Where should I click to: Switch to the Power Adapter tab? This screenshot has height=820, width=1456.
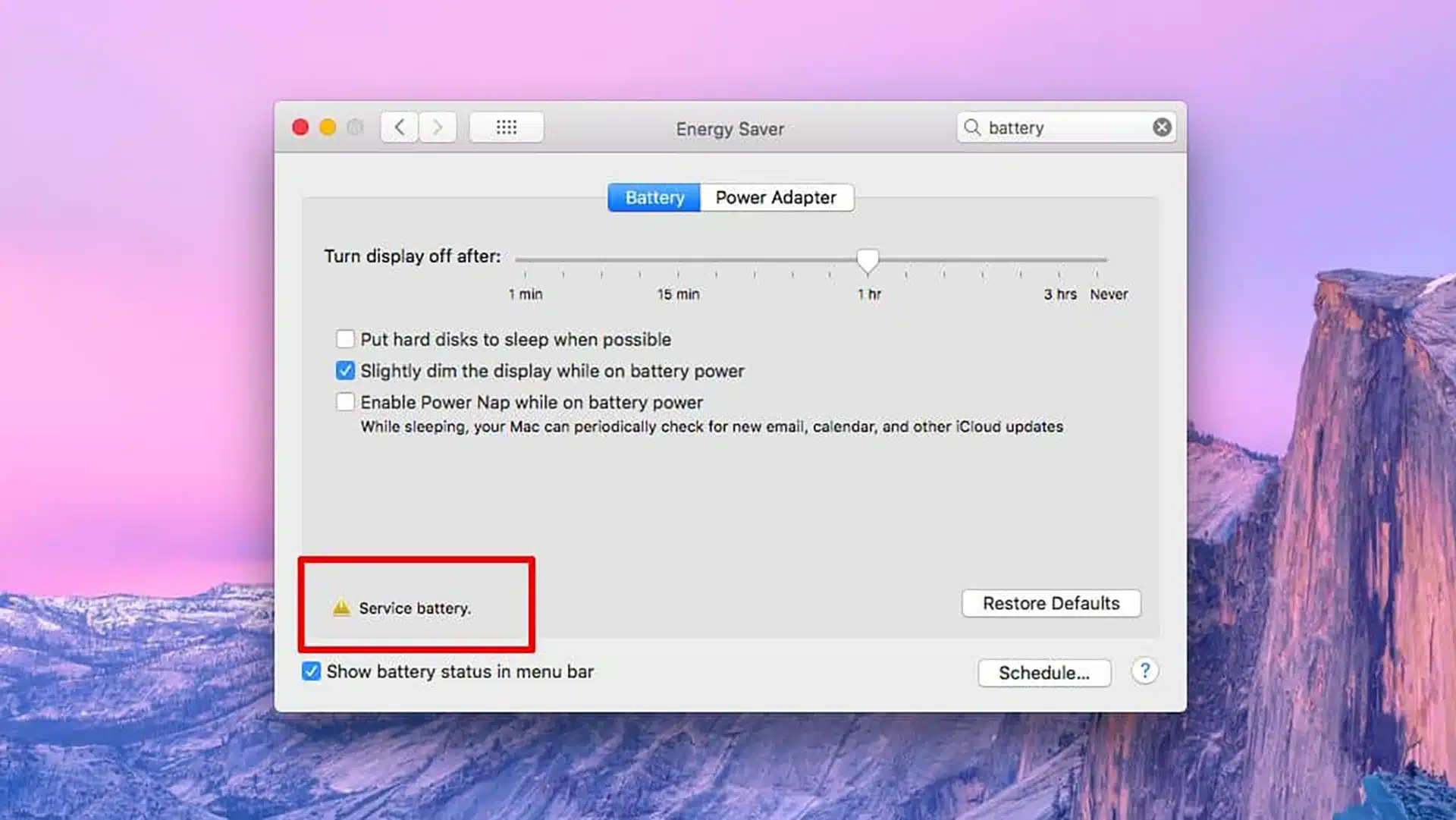point(776,198)
